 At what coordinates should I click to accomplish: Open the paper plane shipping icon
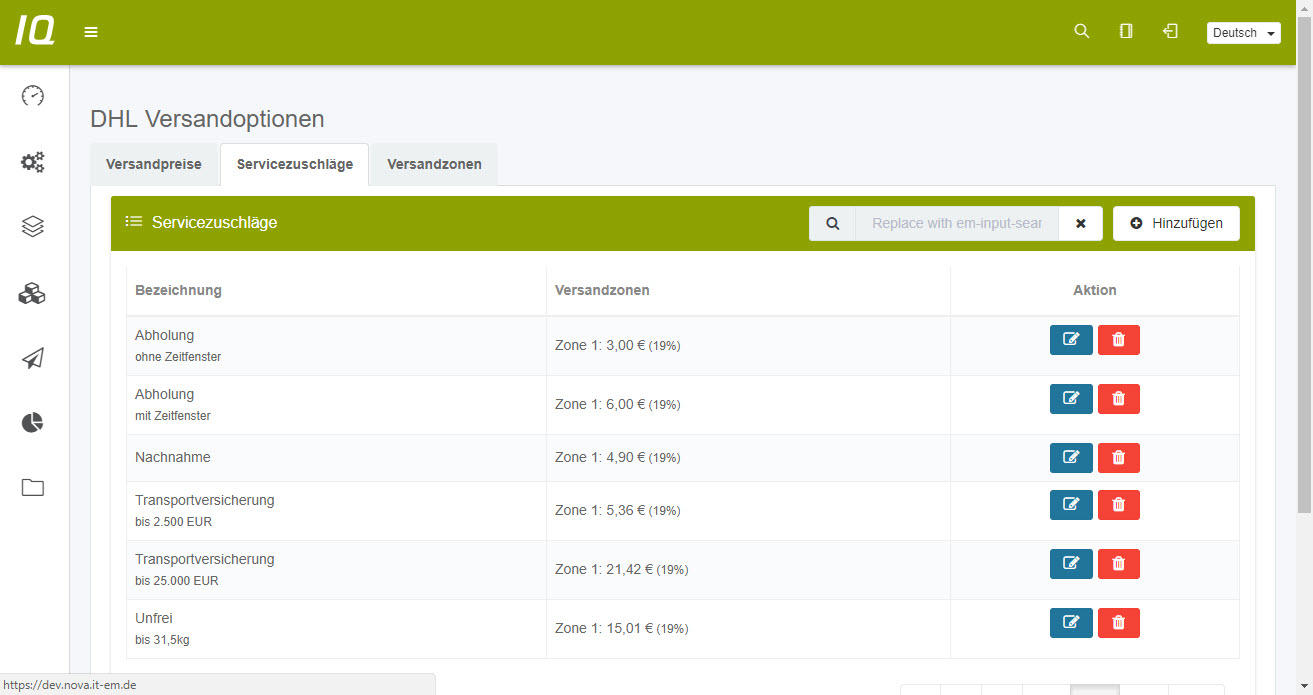[x=33, y=358]
